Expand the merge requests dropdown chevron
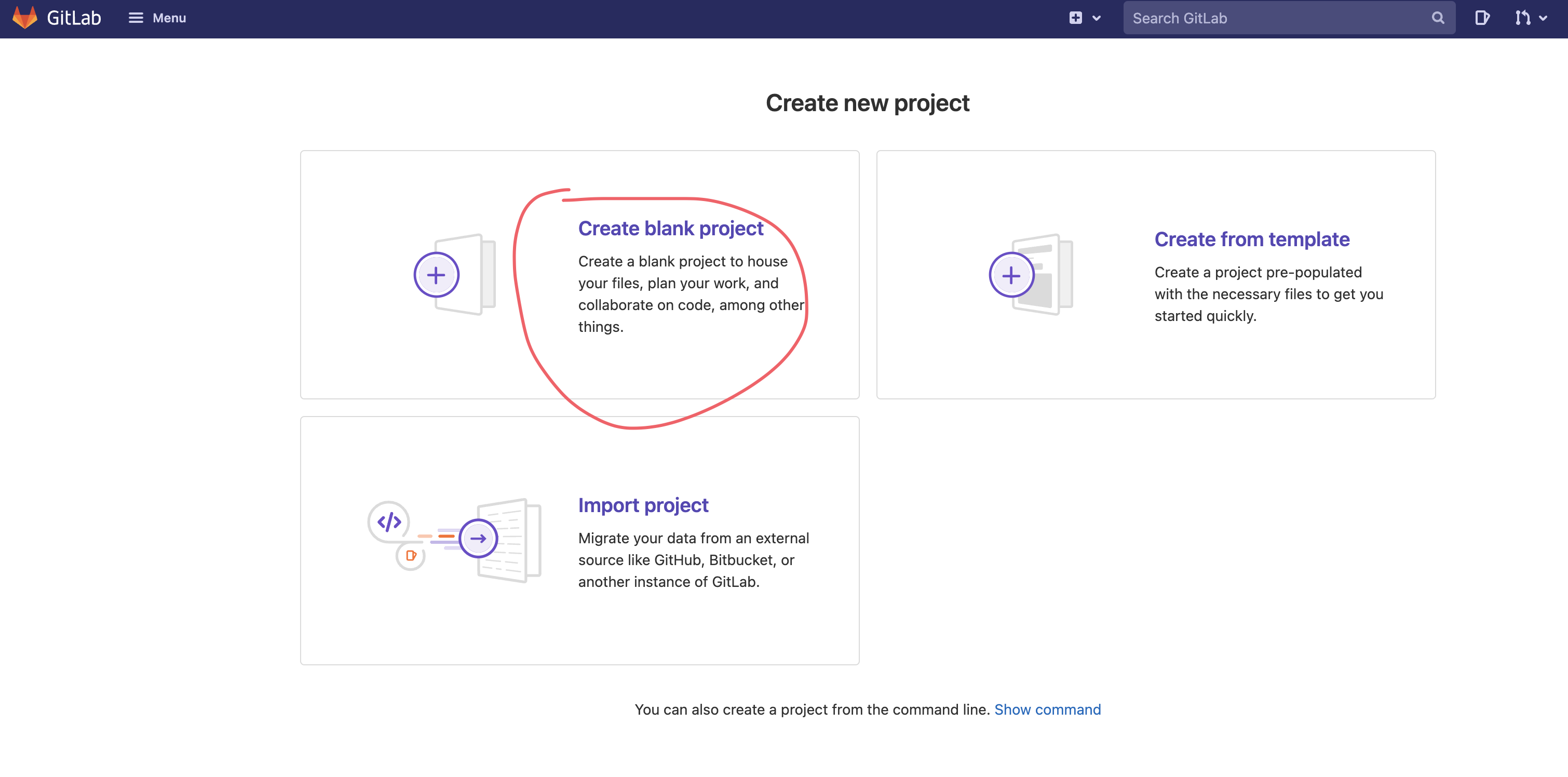1568x777 pixels. click(x=1544, y=18)
